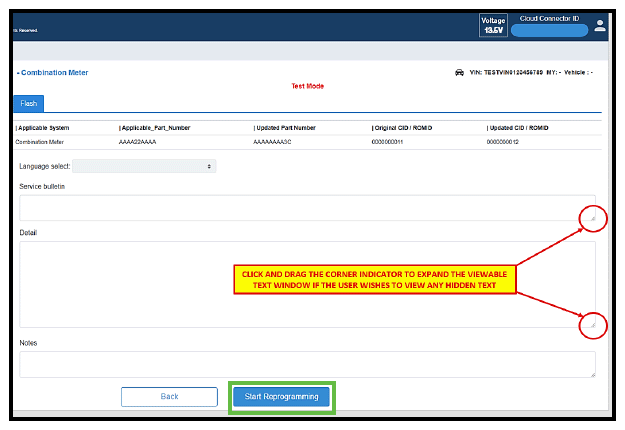Click the Notes box resize corner handle
The width and height of the screenshot is (625, 430).
tap(591, 373)
